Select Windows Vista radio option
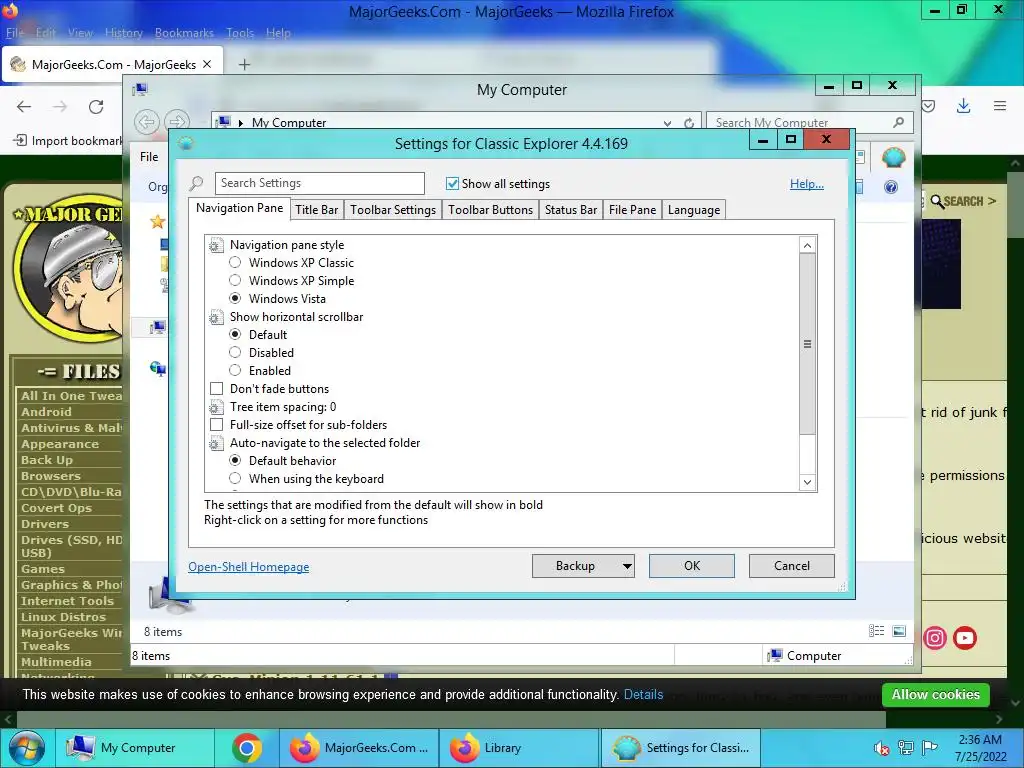This screenshot has height=768, width=1024. click(235, 298)
